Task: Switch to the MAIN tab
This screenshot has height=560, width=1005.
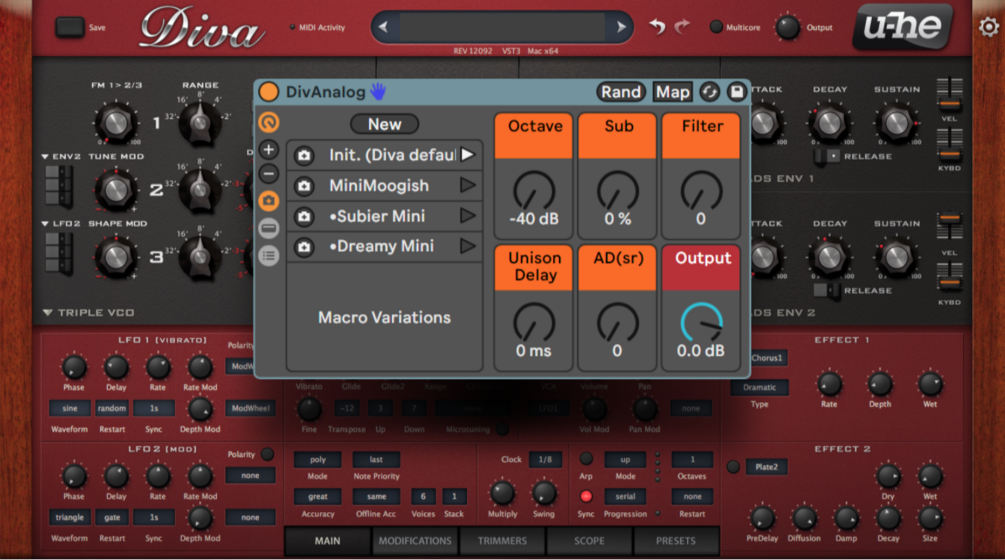Action: (x=328, y=541)
